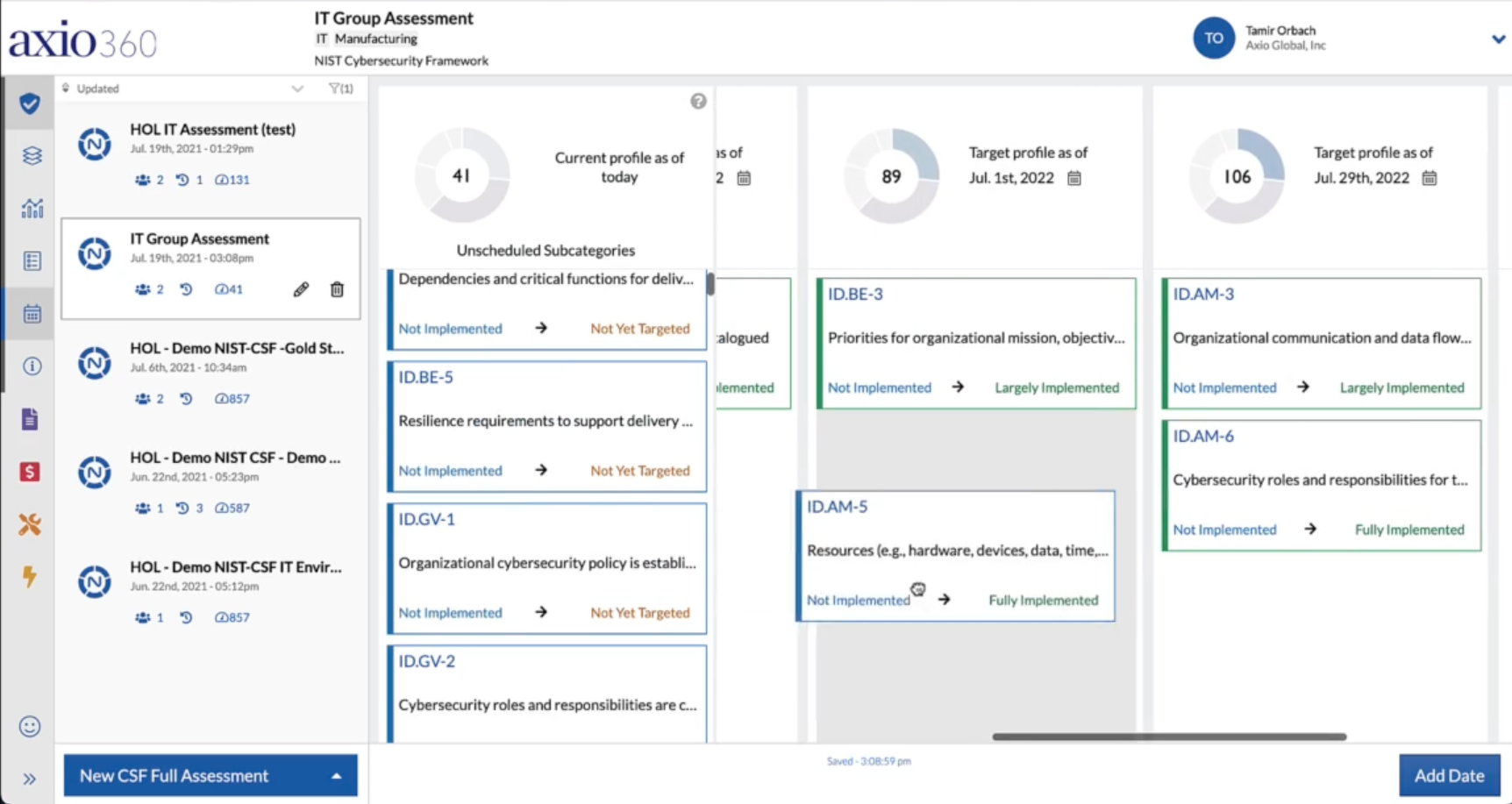Select HOL IT Assessment (test) entry
This screenshot has height=804, width=1512.
(x=210, y=154)
